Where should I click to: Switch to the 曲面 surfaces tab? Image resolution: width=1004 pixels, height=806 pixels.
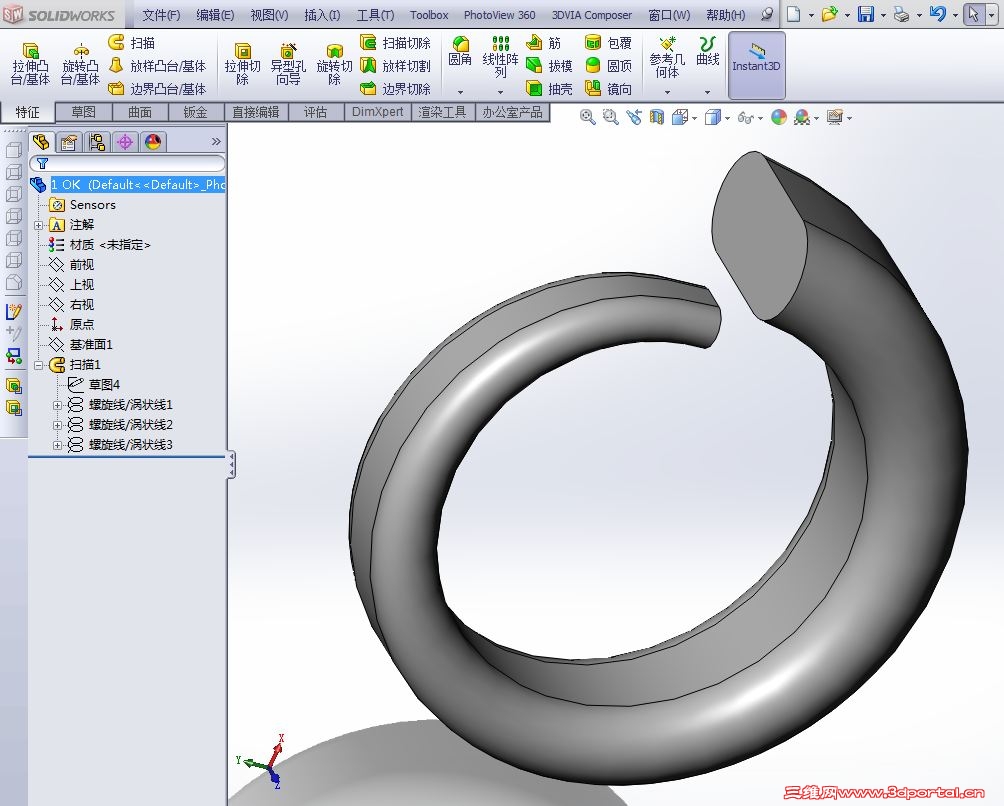click(x=140, y=112)
